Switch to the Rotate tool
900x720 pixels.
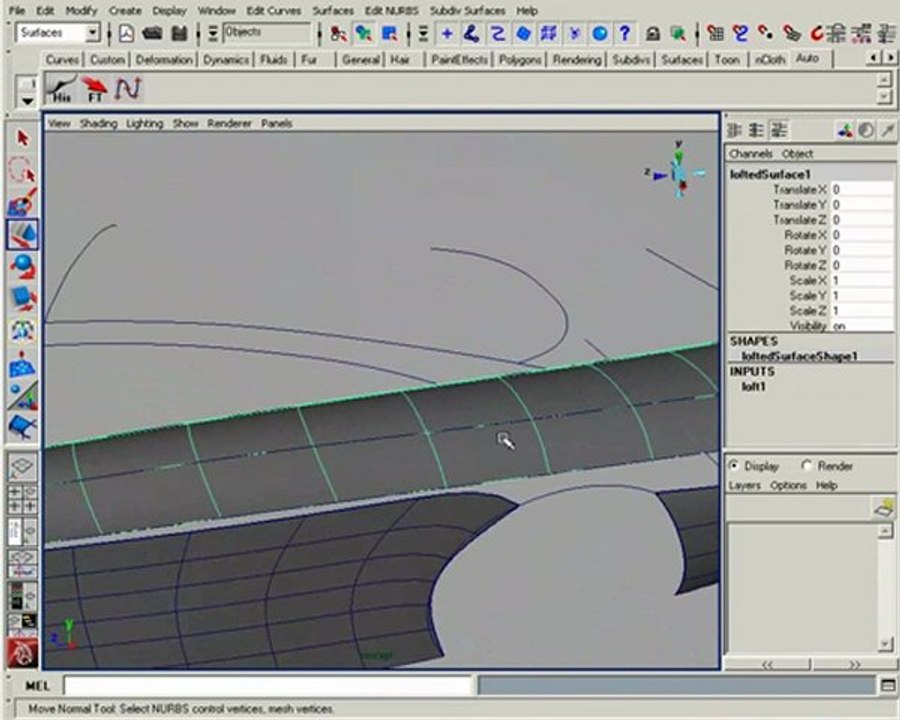click(23, 266)
